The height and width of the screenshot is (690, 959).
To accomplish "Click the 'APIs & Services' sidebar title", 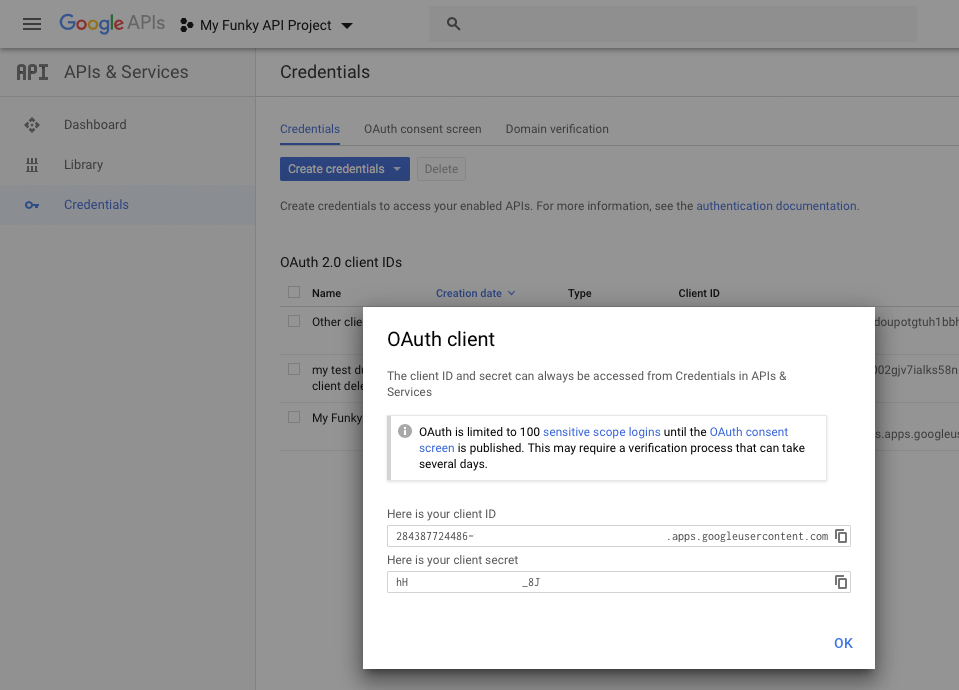I will [127, 72].
